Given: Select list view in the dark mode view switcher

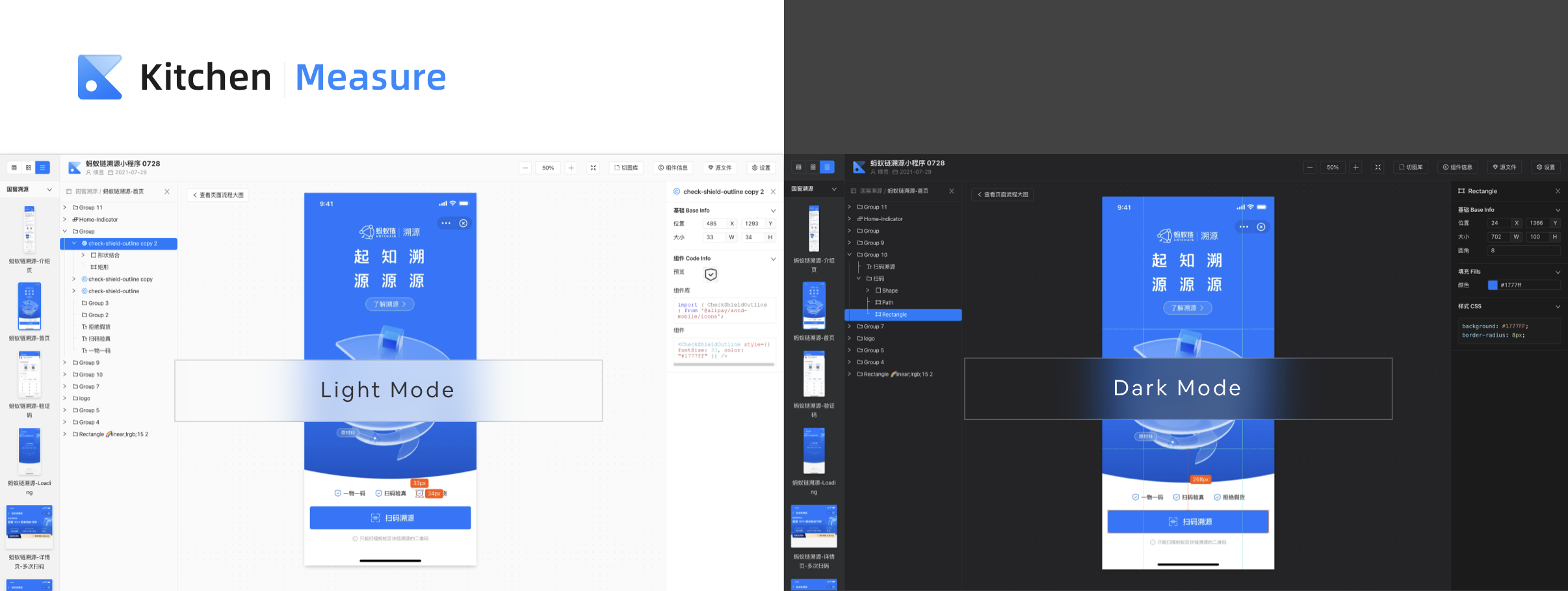Looking at the screenshot, I should click(828, 167).
